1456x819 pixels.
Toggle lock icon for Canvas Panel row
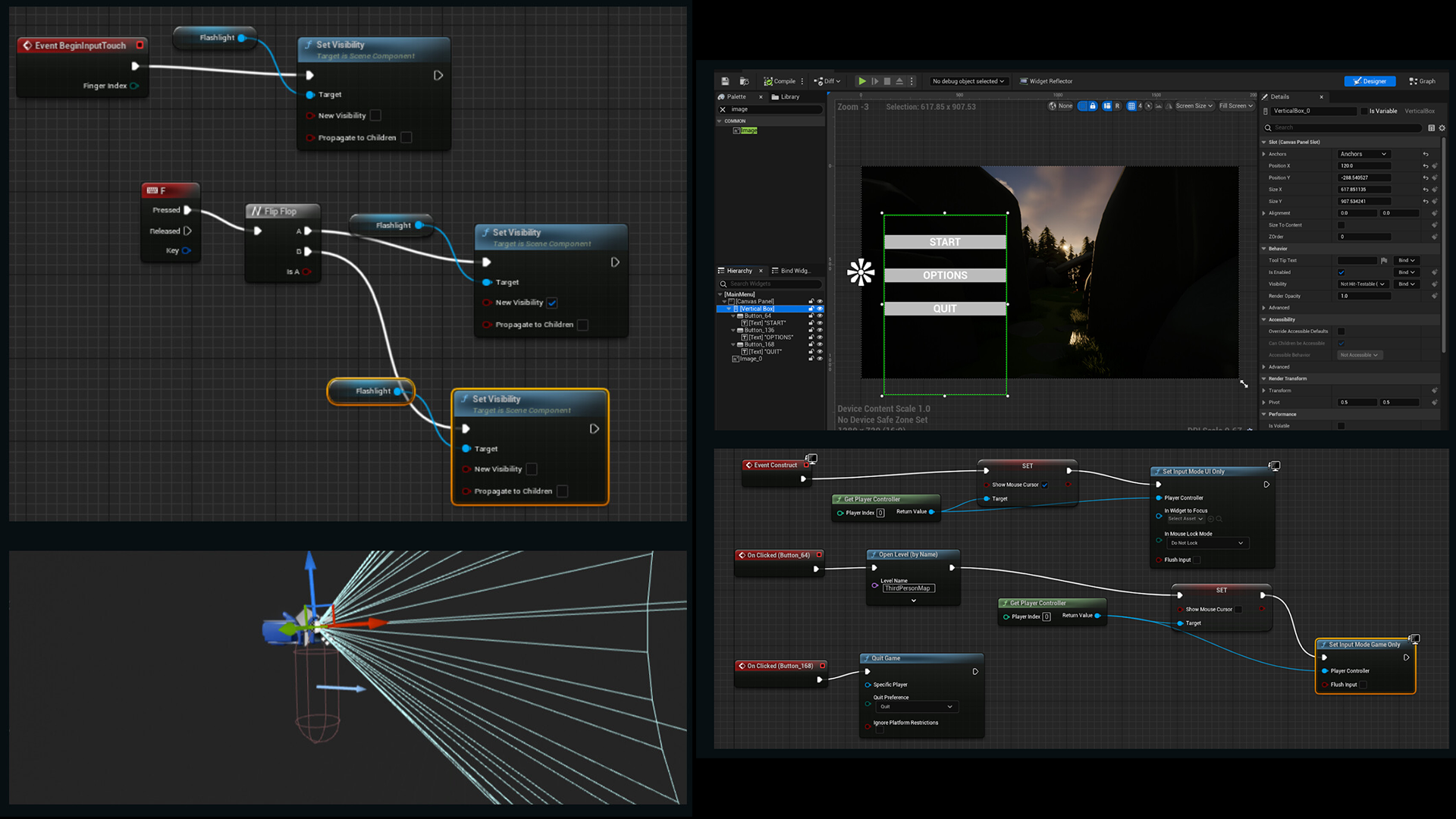click(x=811, y=302)
